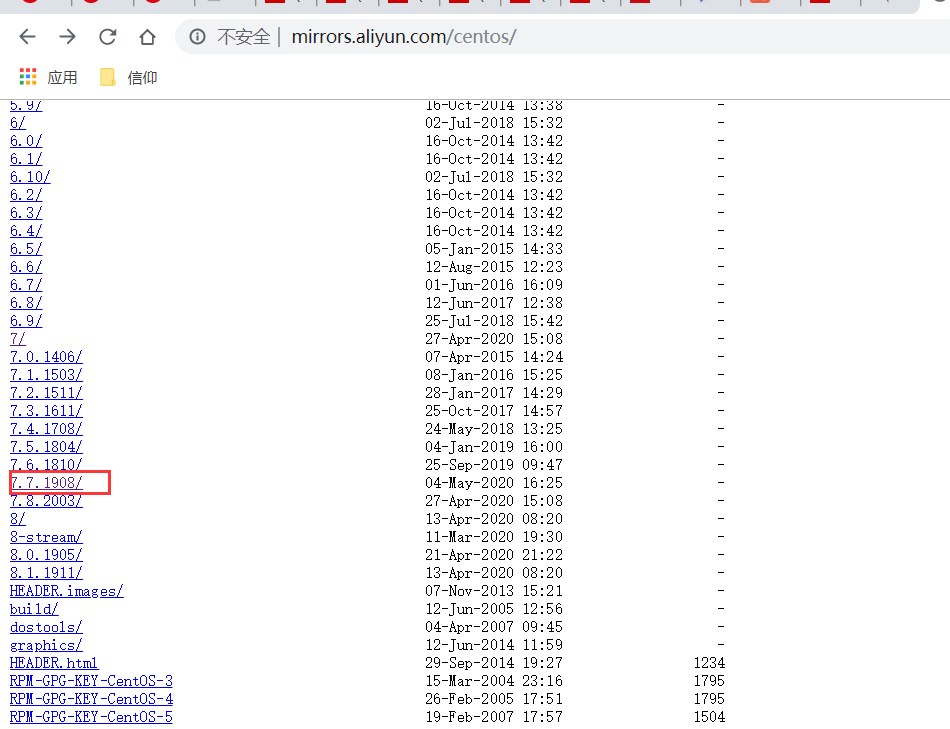Download RPM-GPG-KEY-CentOS-4 file

tap(91, 699)
